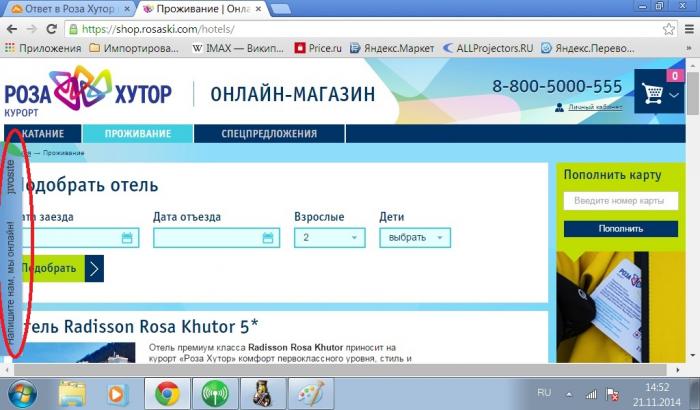This screenshot has width=700, height=410.
Task: Open the Личный кабинет link
Action: point(595,107)
